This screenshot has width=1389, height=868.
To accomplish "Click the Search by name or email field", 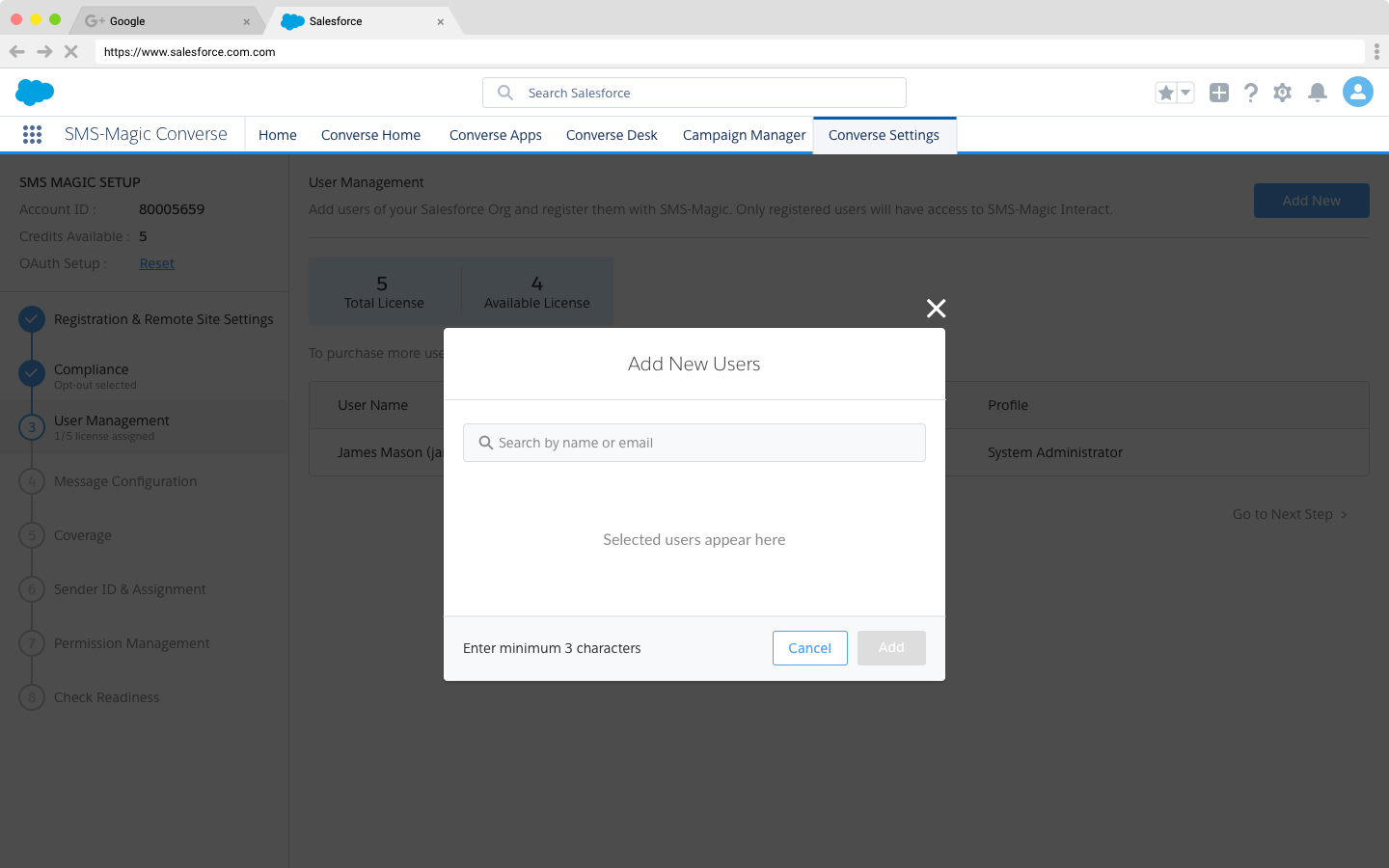I will (x=694, y=443).
